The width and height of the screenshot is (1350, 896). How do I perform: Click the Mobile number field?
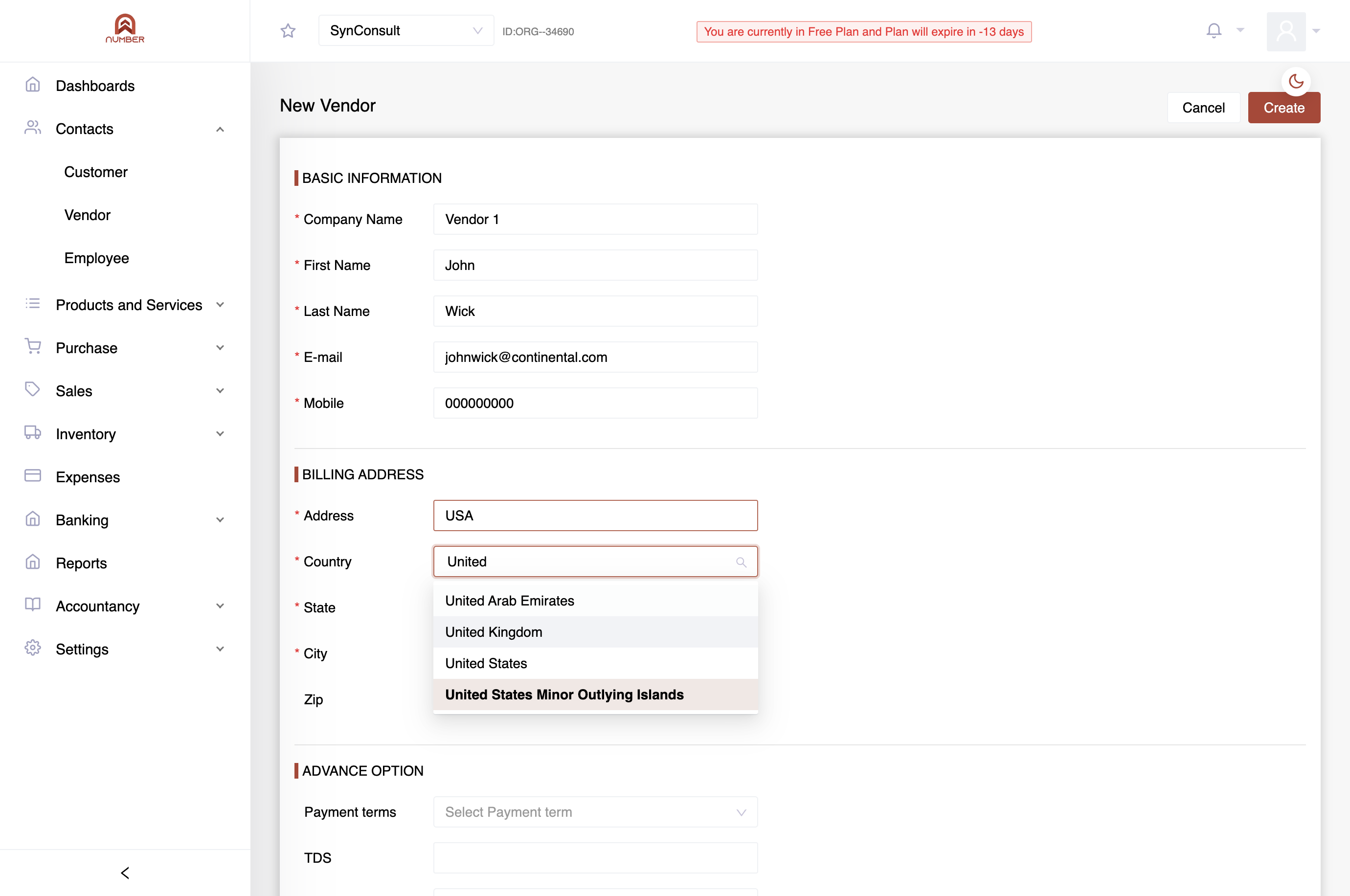click(x=595, y=403)
